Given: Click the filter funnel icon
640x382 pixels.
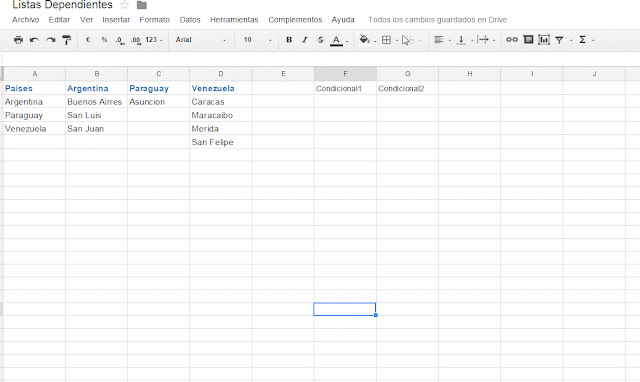Looking at the screenshot, I should coord(560,40).
